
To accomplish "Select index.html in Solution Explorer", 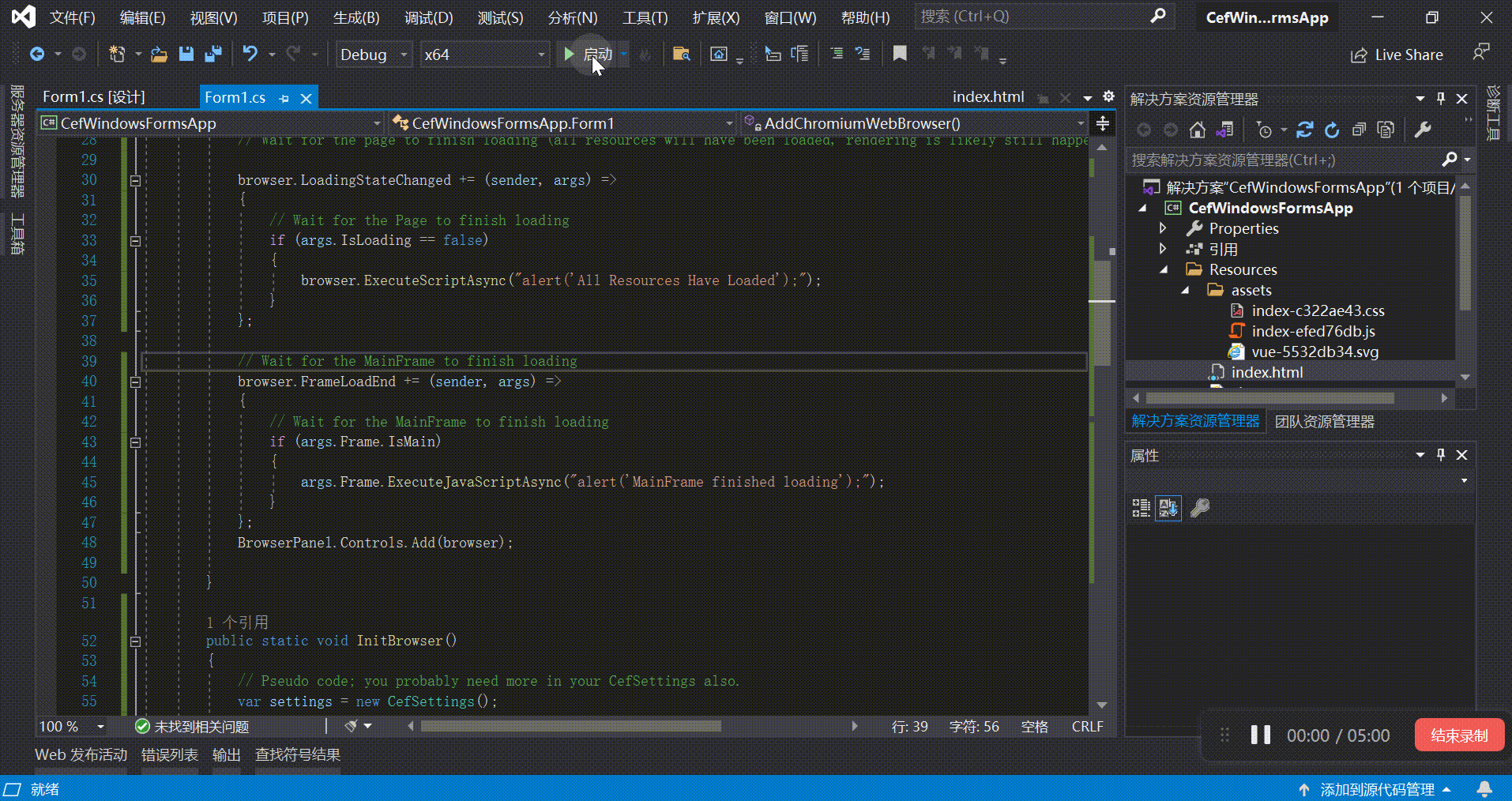I will coord(1268,372).
